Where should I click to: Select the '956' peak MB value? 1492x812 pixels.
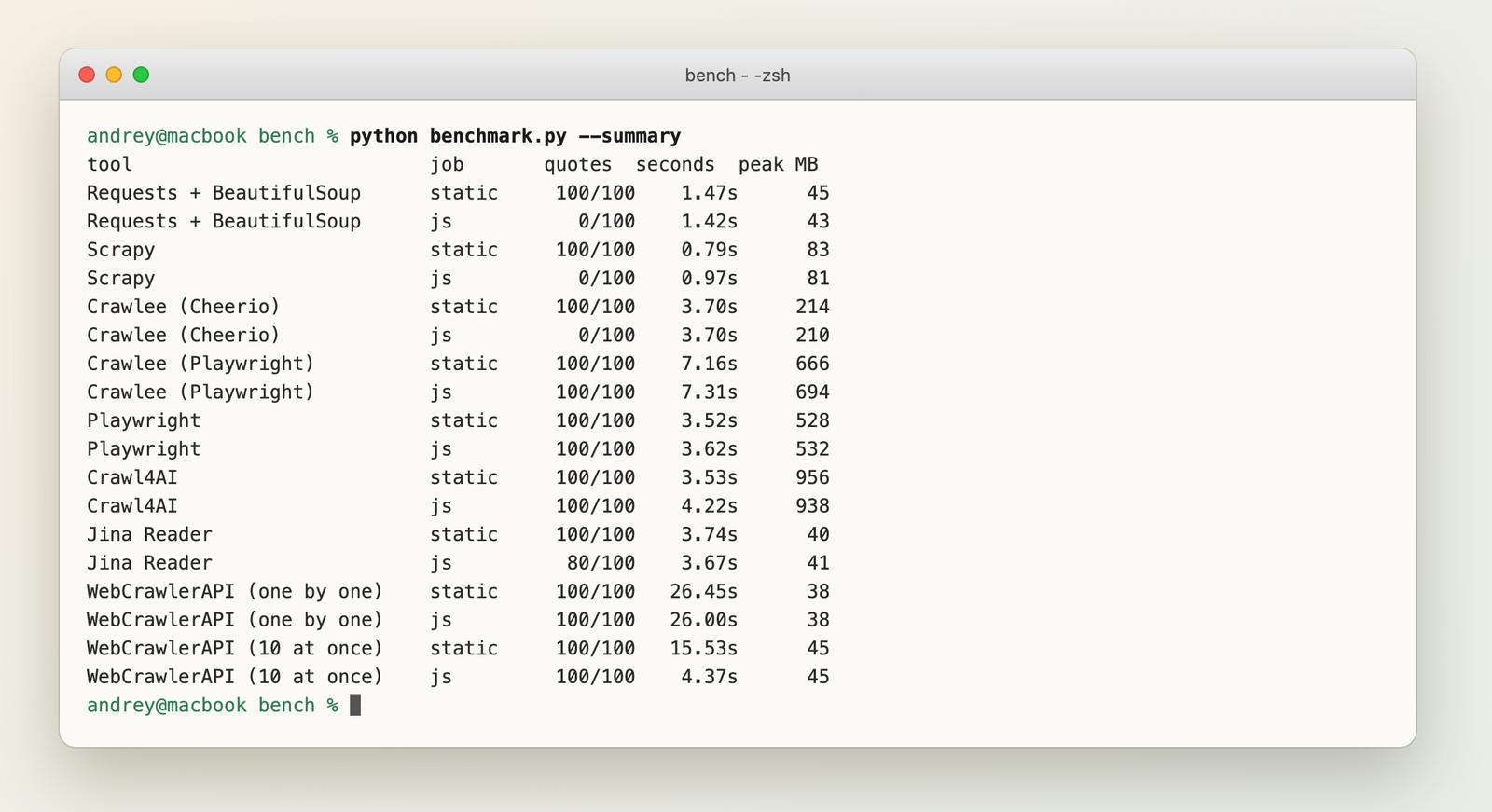tap(812, 477)
